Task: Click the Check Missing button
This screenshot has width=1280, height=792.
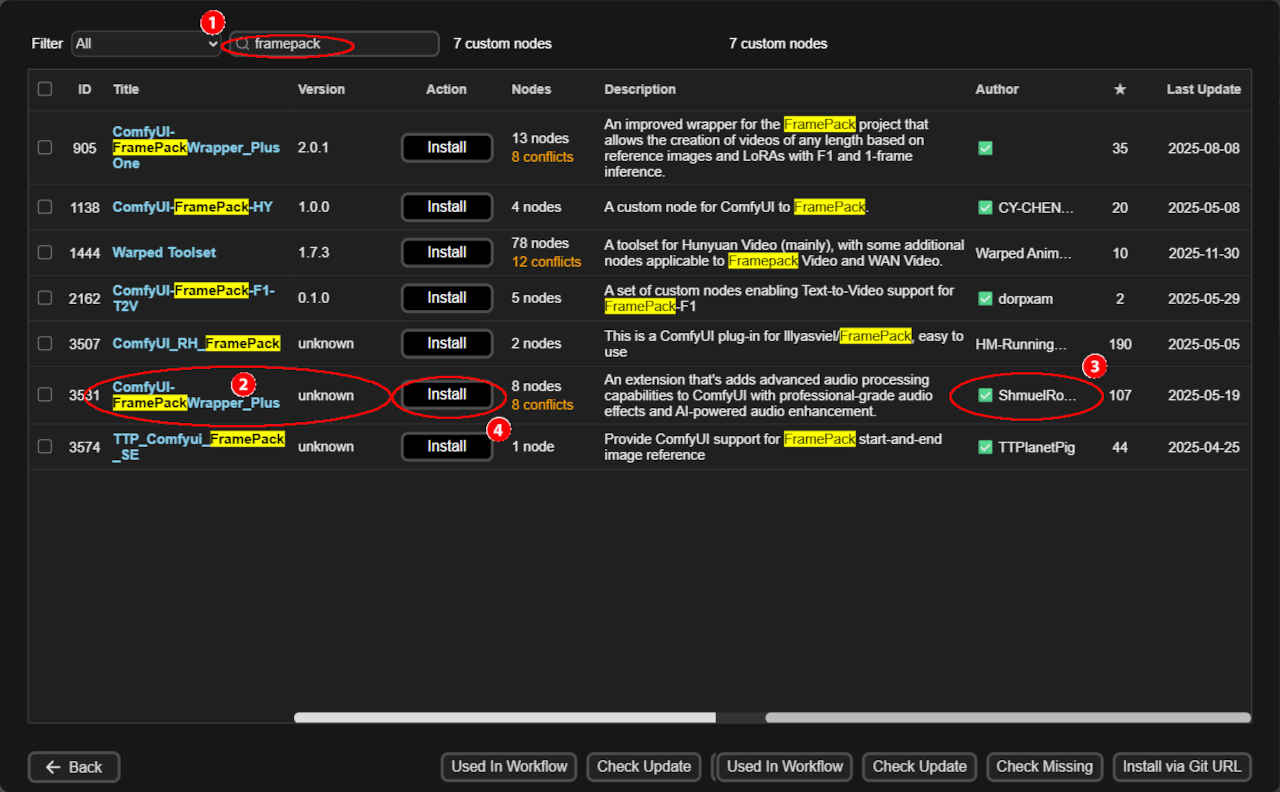Action: (1044, 767)
